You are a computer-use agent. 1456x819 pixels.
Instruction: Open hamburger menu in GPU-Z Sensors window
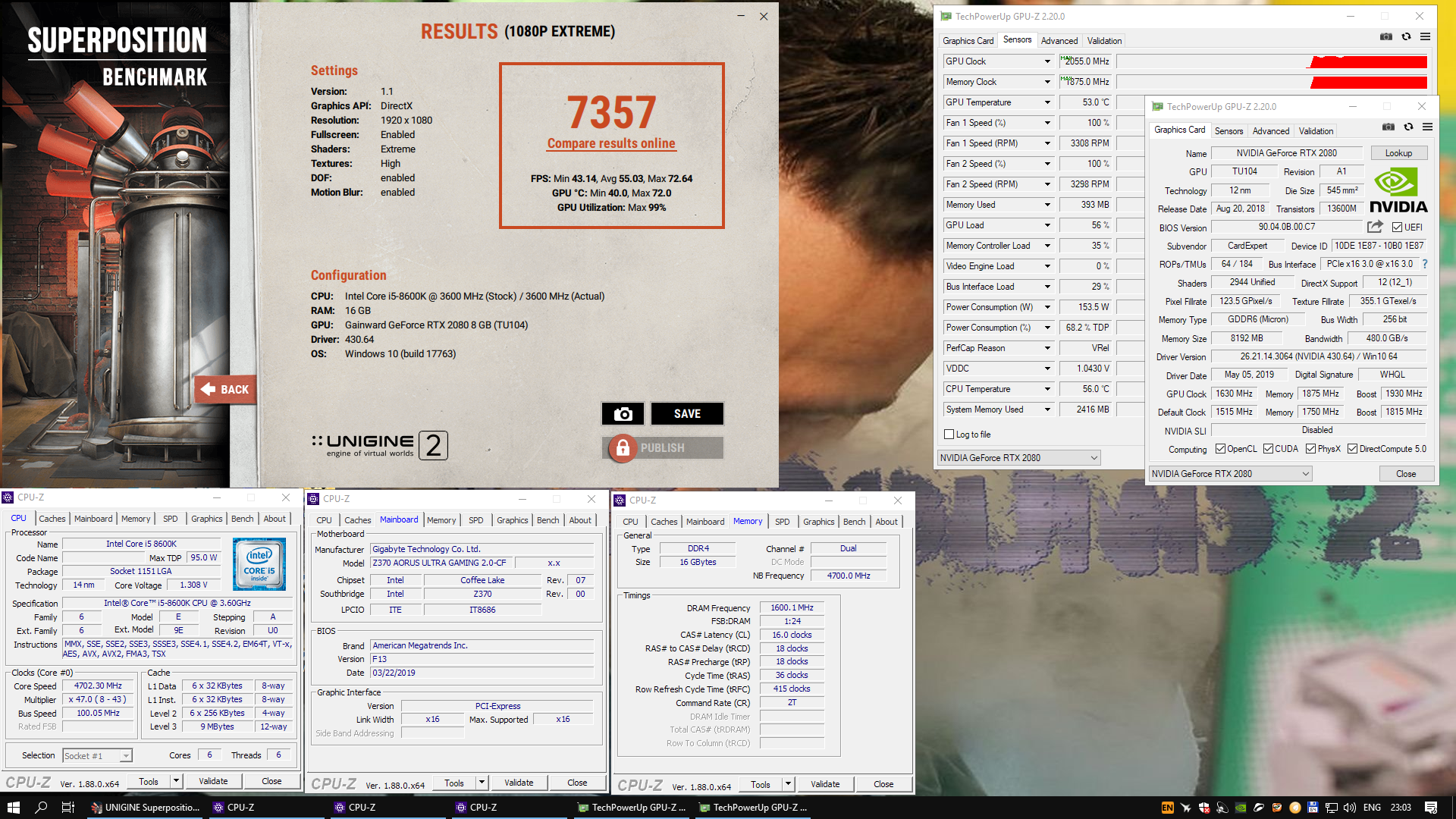coord(1426,37)
